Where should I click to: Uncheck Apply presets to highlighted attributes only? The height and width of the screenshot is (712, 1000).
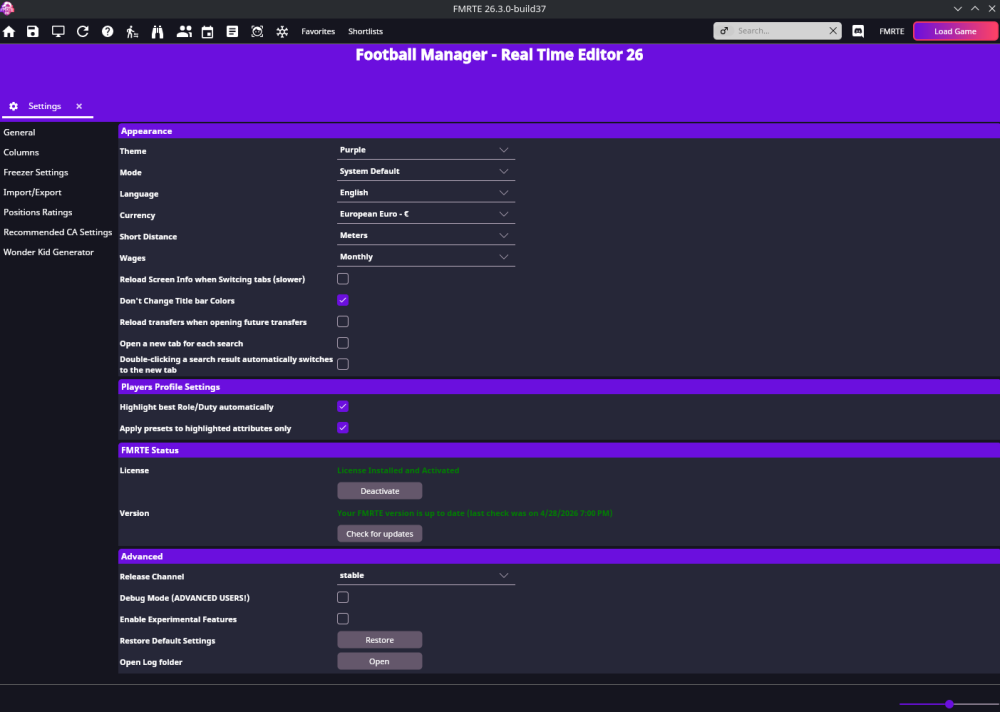tap(342, 427)
